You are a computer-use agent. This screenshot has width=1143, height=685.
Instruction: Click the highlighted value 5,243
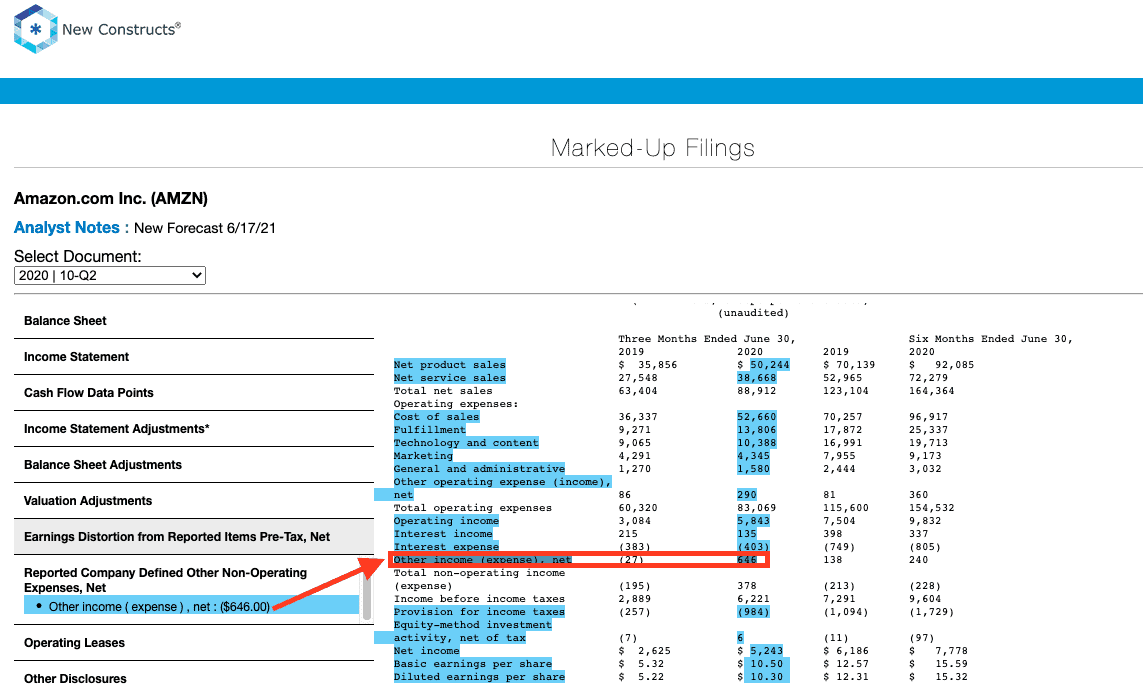click(x=767, y=651)
